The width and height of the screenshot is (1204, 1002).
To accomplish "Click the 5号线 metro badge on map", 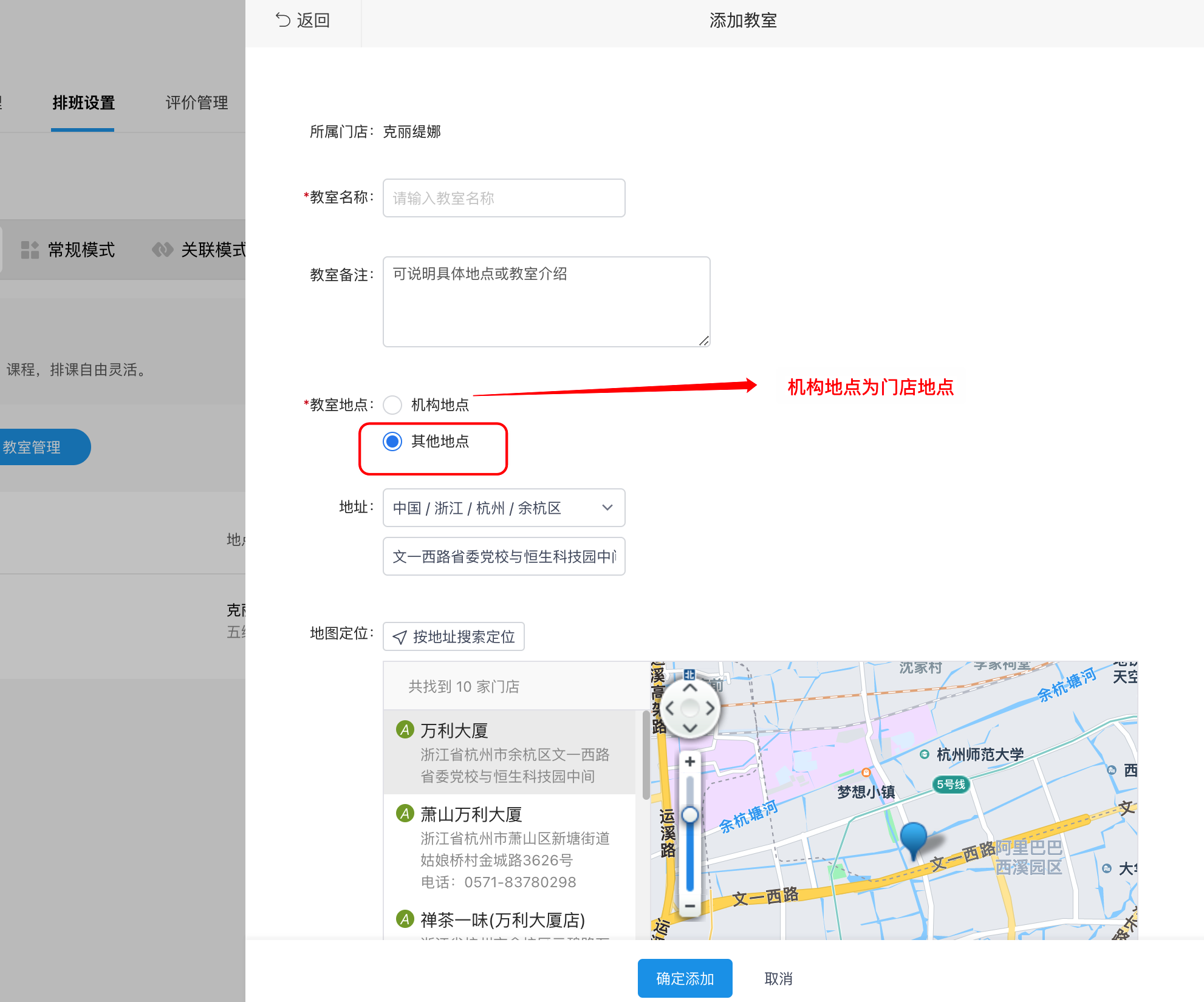I will click(951, 784).
